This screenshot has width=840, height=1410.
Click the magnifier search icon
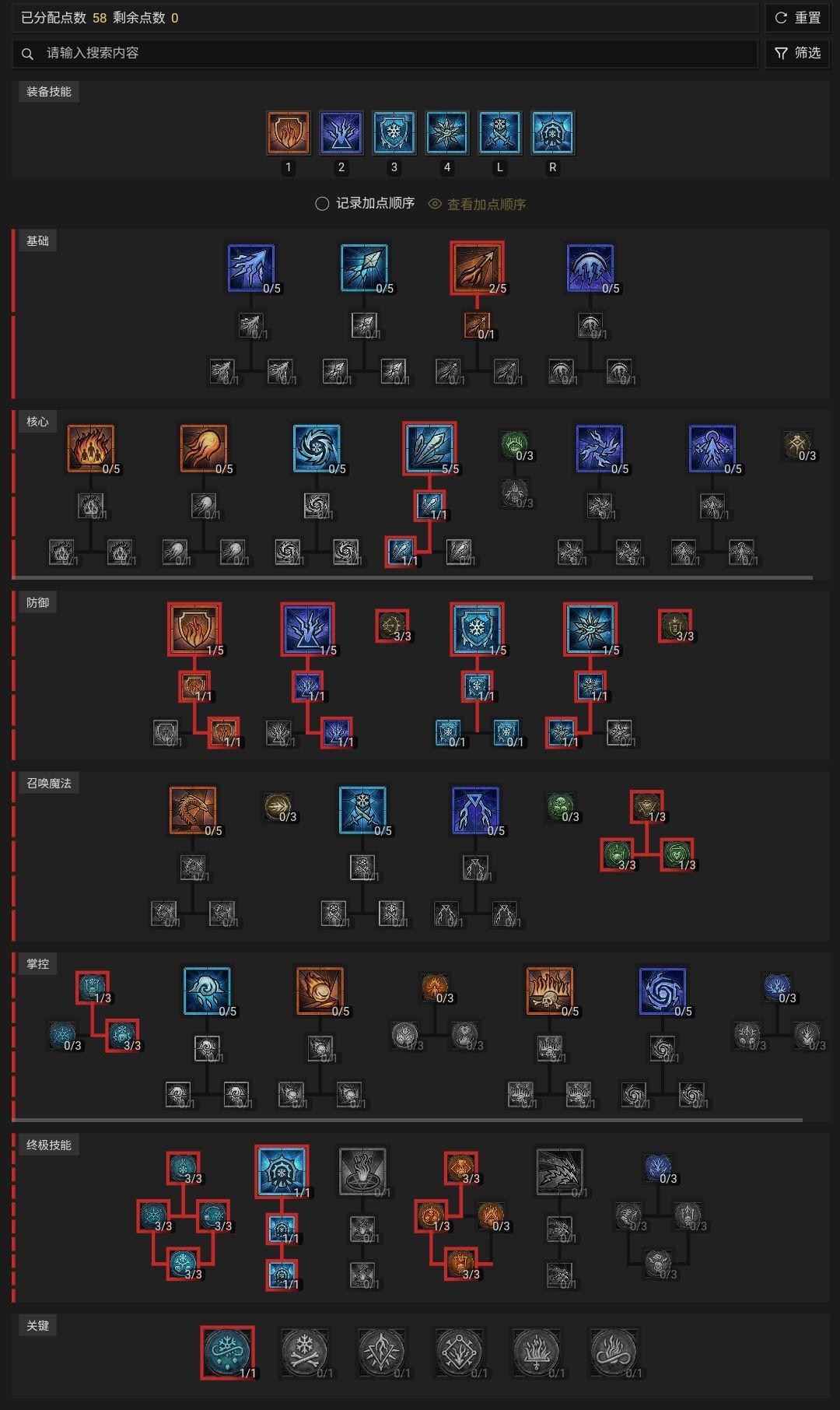pyautogui.click(x=28, y=54)
